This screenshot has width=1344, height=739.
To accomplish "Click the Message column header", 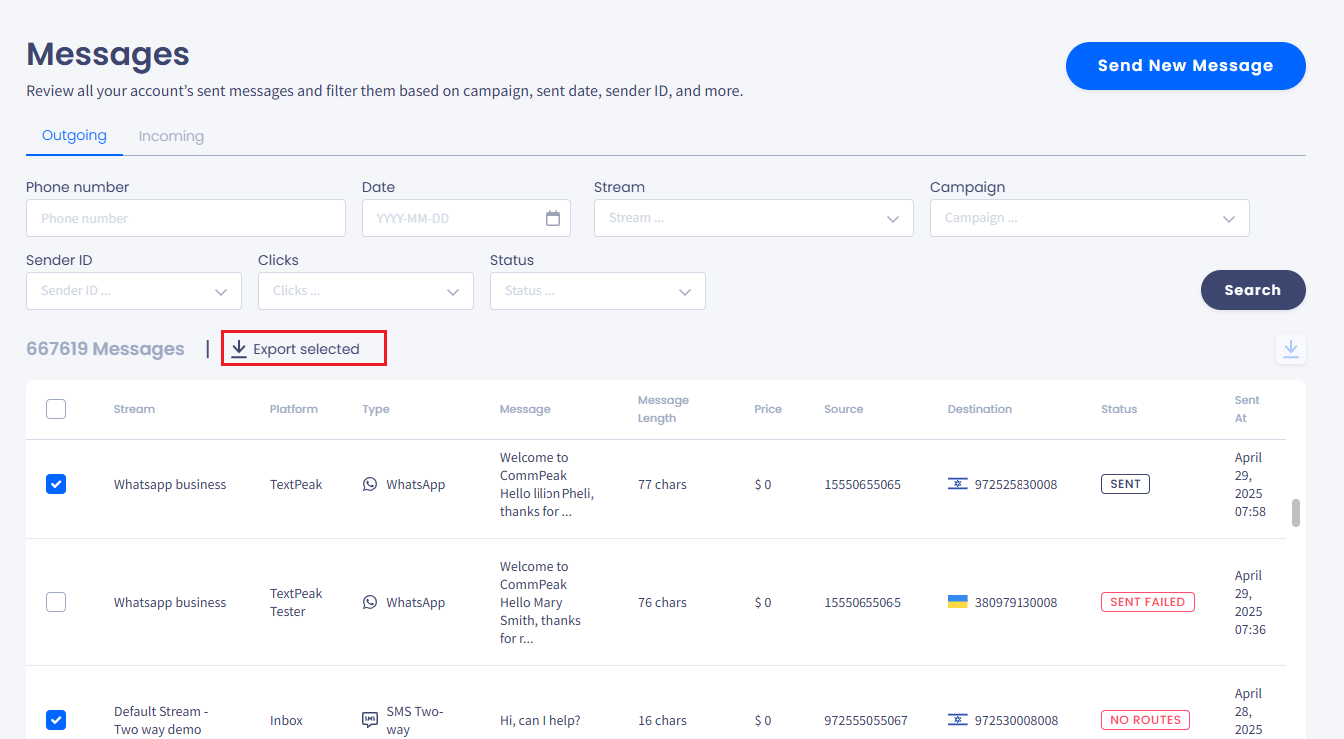I will 525,409.
